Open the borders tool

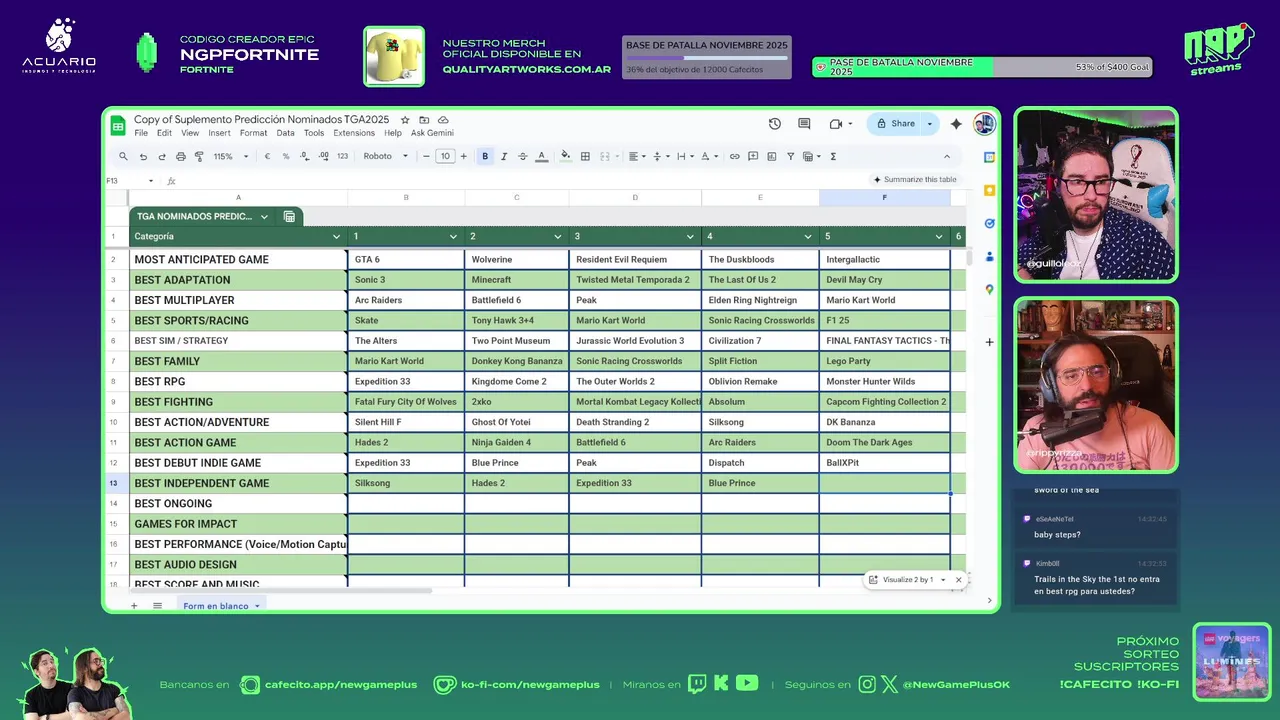tap(585, 156)
